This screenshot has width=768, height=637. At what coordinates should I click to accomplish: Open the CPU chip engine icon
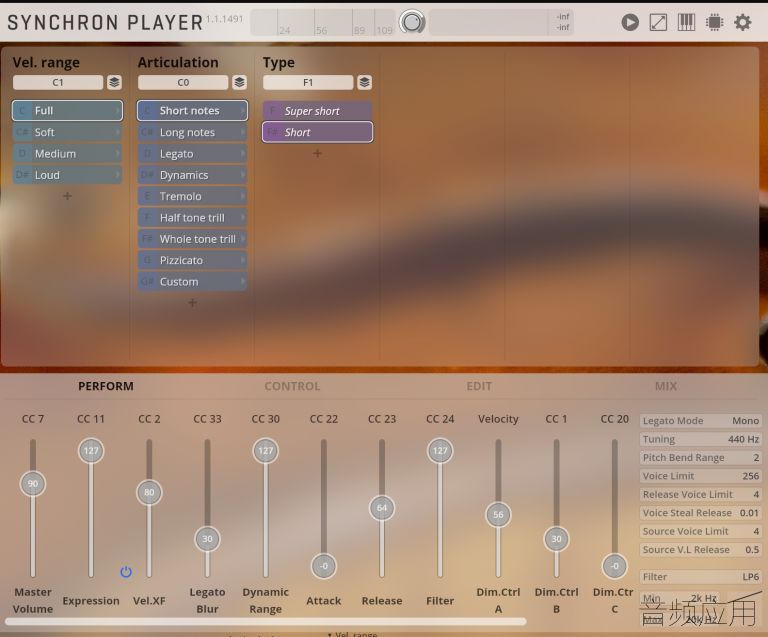click(714, 23)
